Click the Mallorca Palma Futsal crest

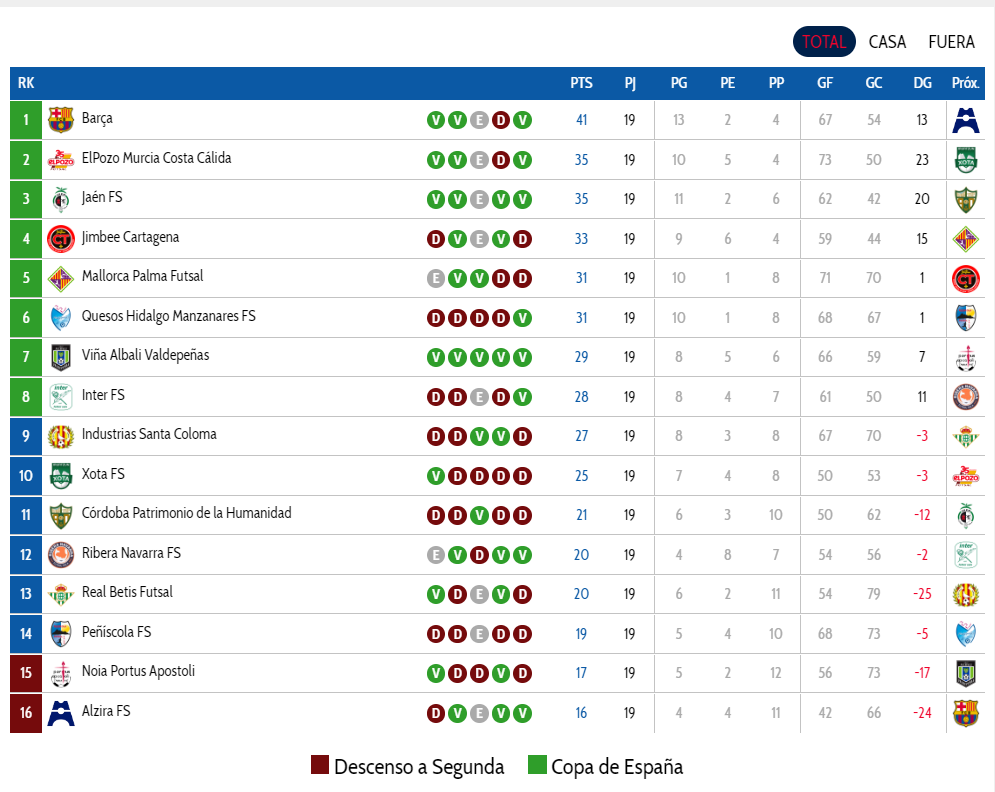[61, 278]
